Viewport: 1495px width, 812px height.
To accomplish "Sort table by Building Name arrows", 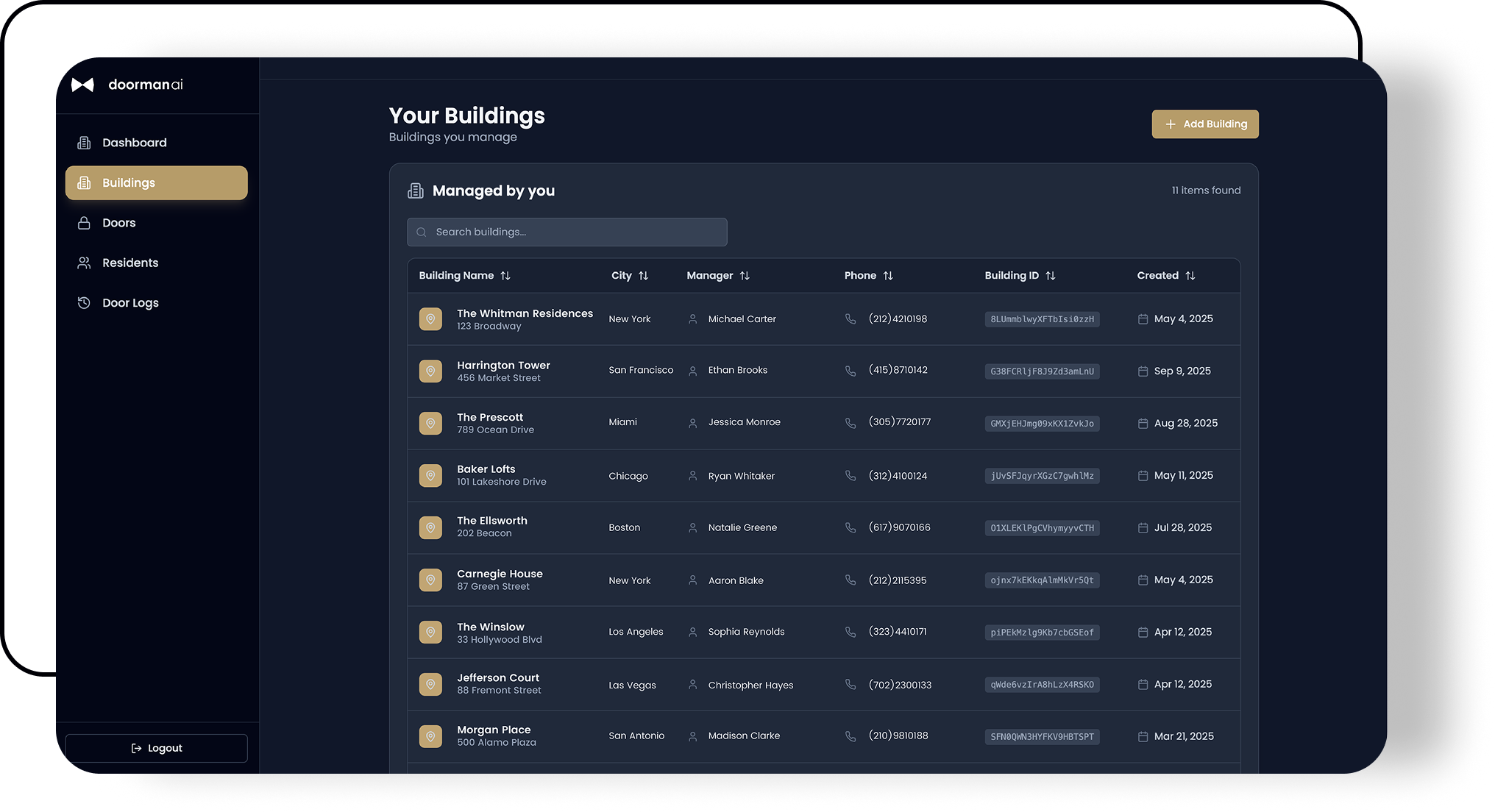I will click(505, 276).
